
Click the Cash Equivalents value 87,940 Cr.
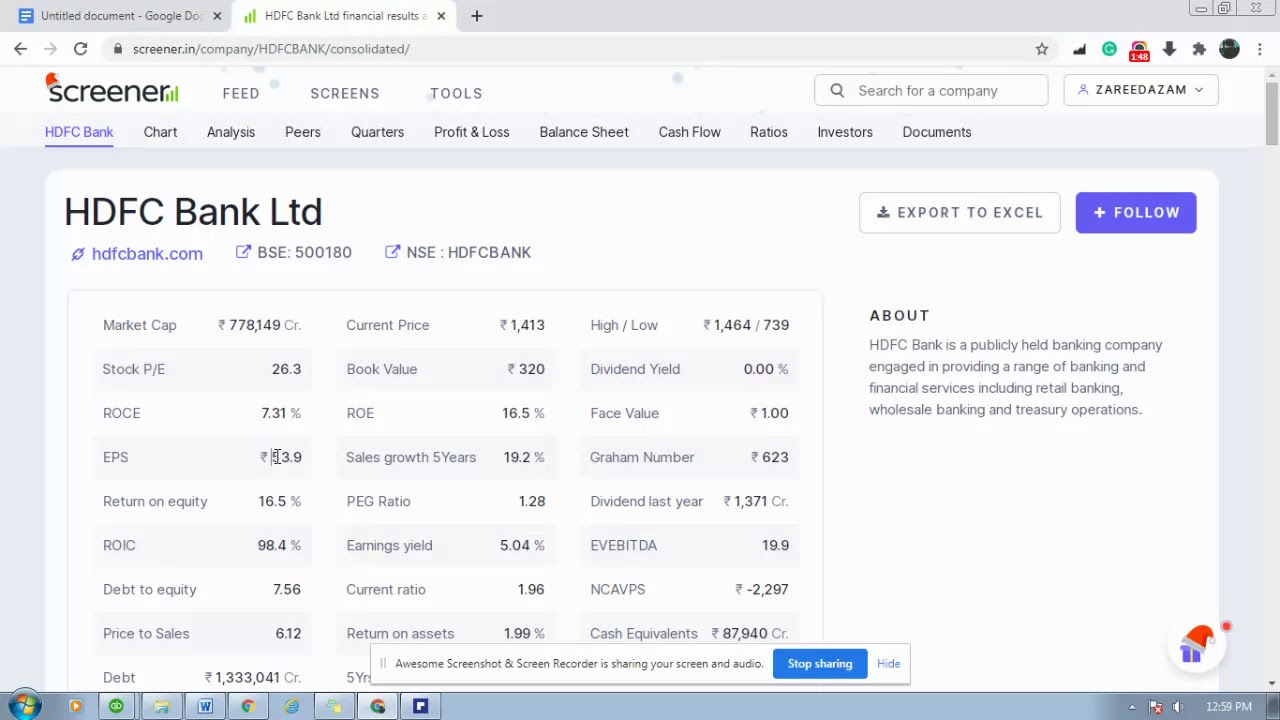[x=750, y=633]
